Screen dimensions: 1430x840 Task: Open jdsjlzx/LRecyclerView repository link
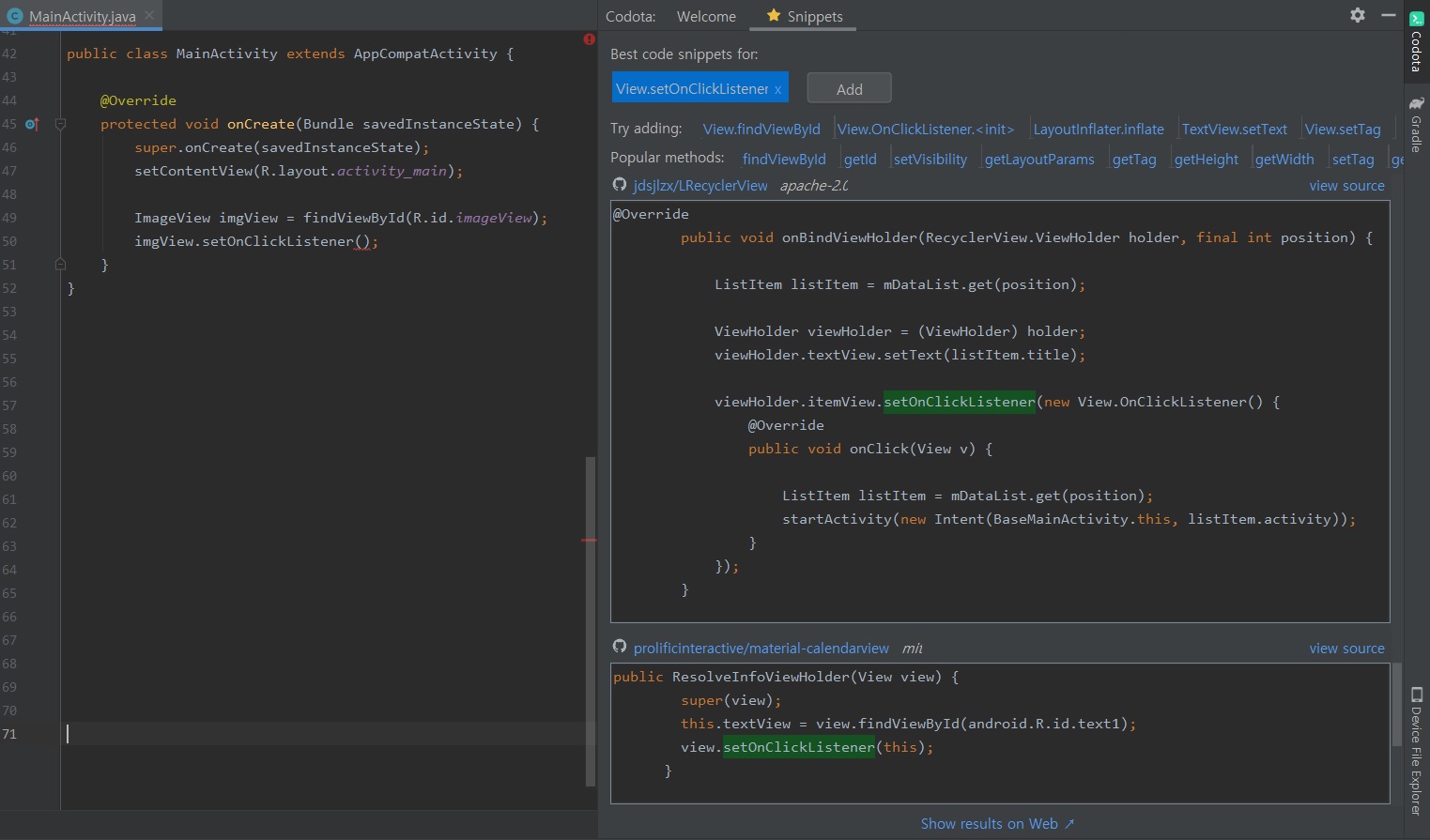coord(700,186)
